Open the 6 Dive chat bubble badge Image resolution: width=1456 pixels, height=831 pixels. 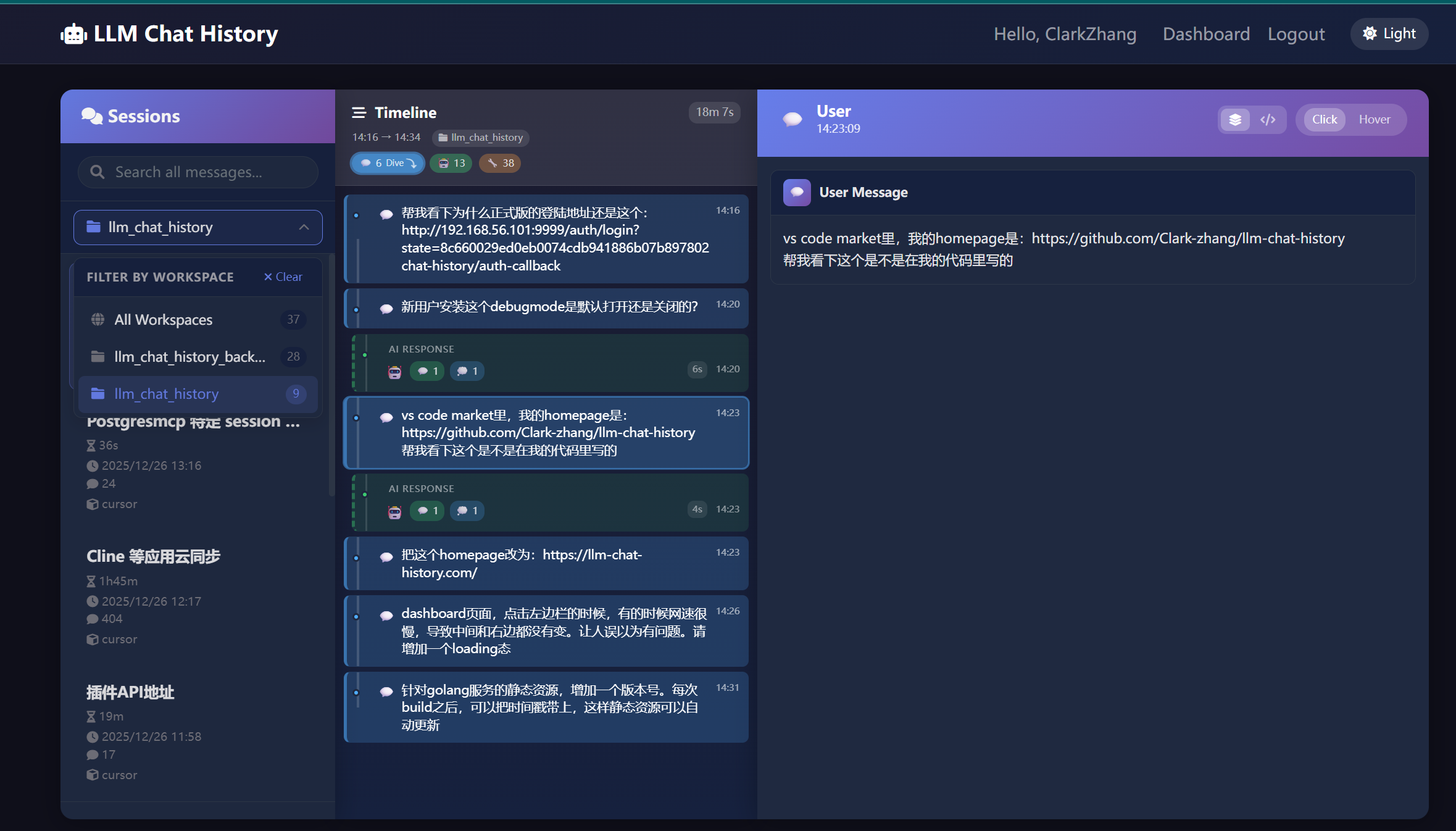tap(387, 163)
